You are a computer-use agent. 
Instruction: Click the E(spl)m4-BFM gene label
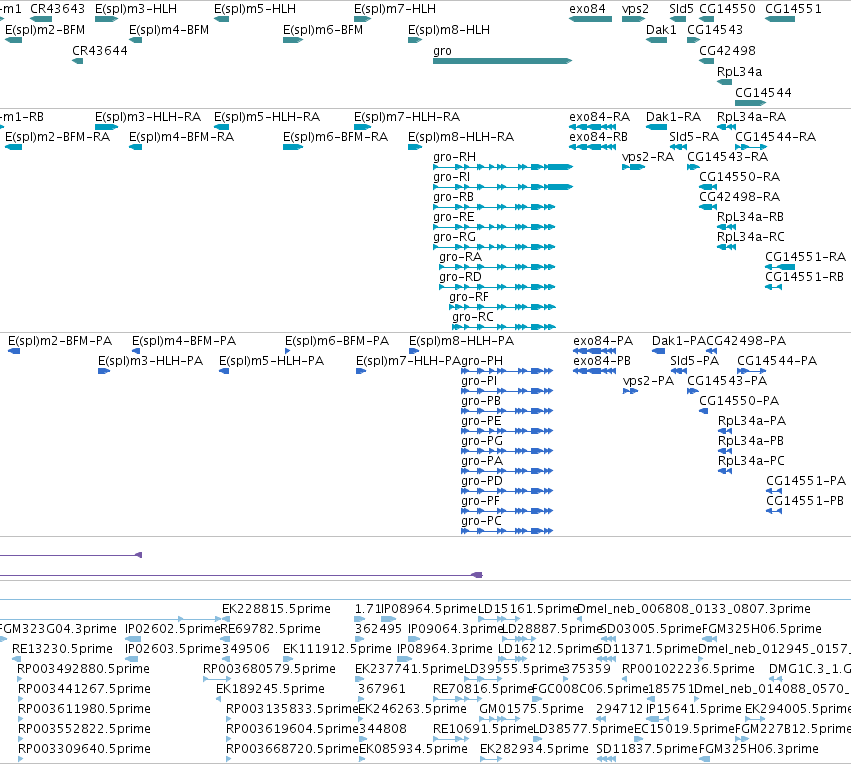[169, 30]
